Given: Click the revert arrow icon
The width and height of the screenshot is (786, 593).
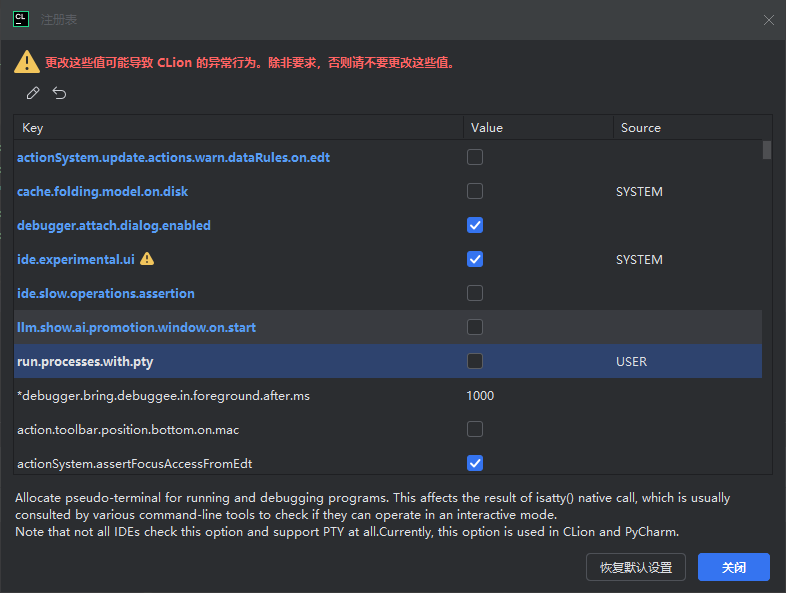Looking at the screenshot, I should coord(59,93).
